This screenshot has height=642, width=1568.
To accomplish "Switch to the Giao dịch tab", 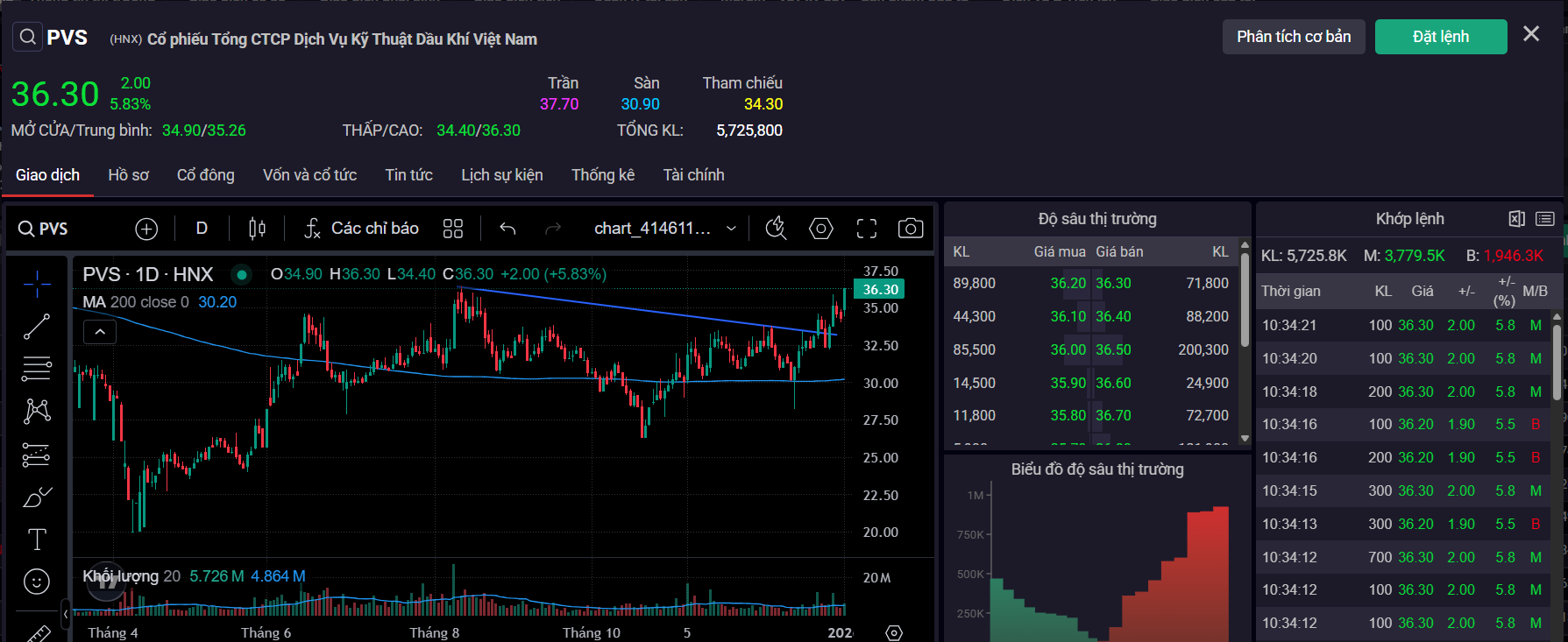I will click(x=47, y=175).
